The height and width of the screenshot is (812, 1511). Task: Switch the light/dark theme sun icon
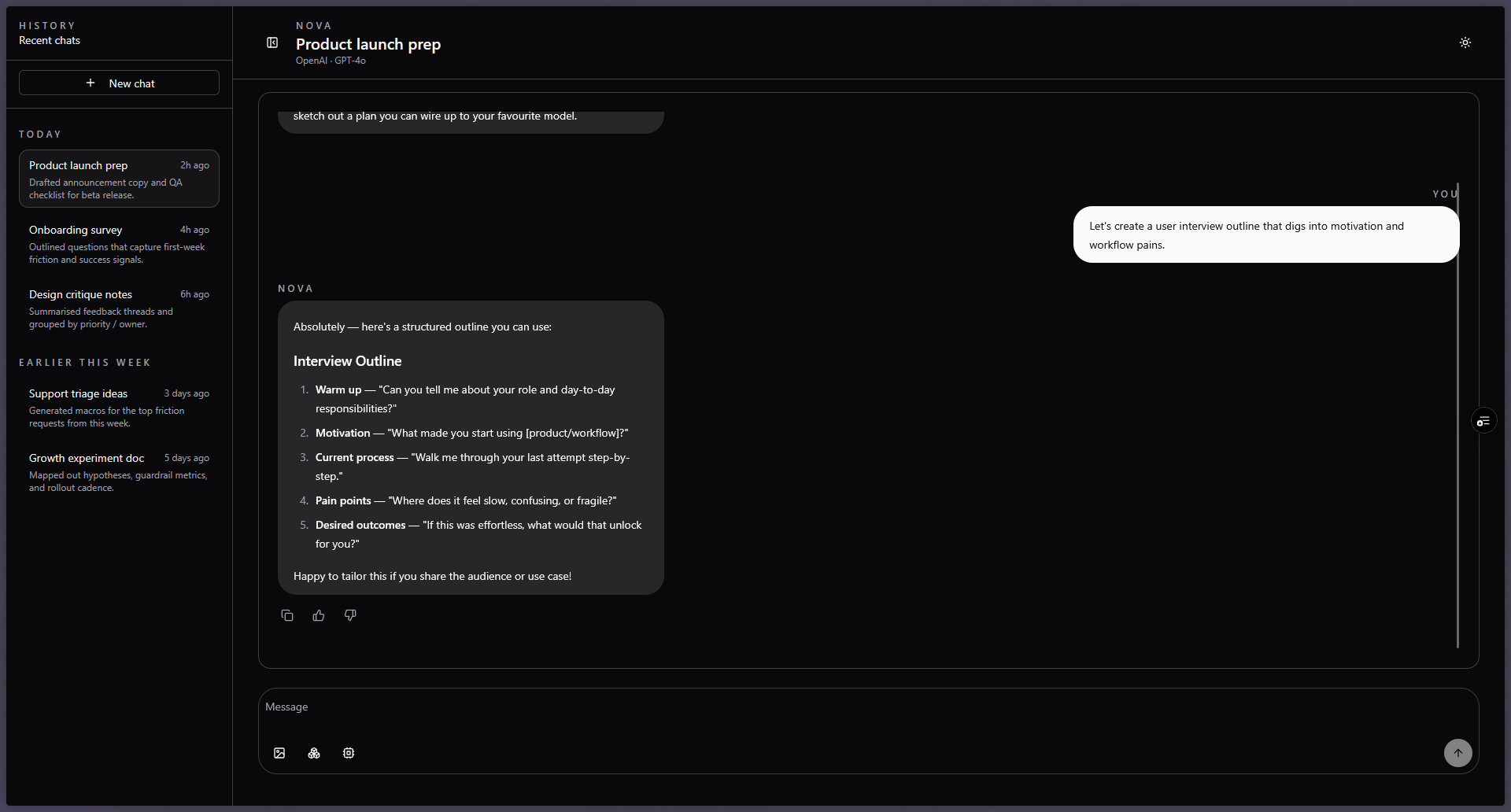(1465, 42)
